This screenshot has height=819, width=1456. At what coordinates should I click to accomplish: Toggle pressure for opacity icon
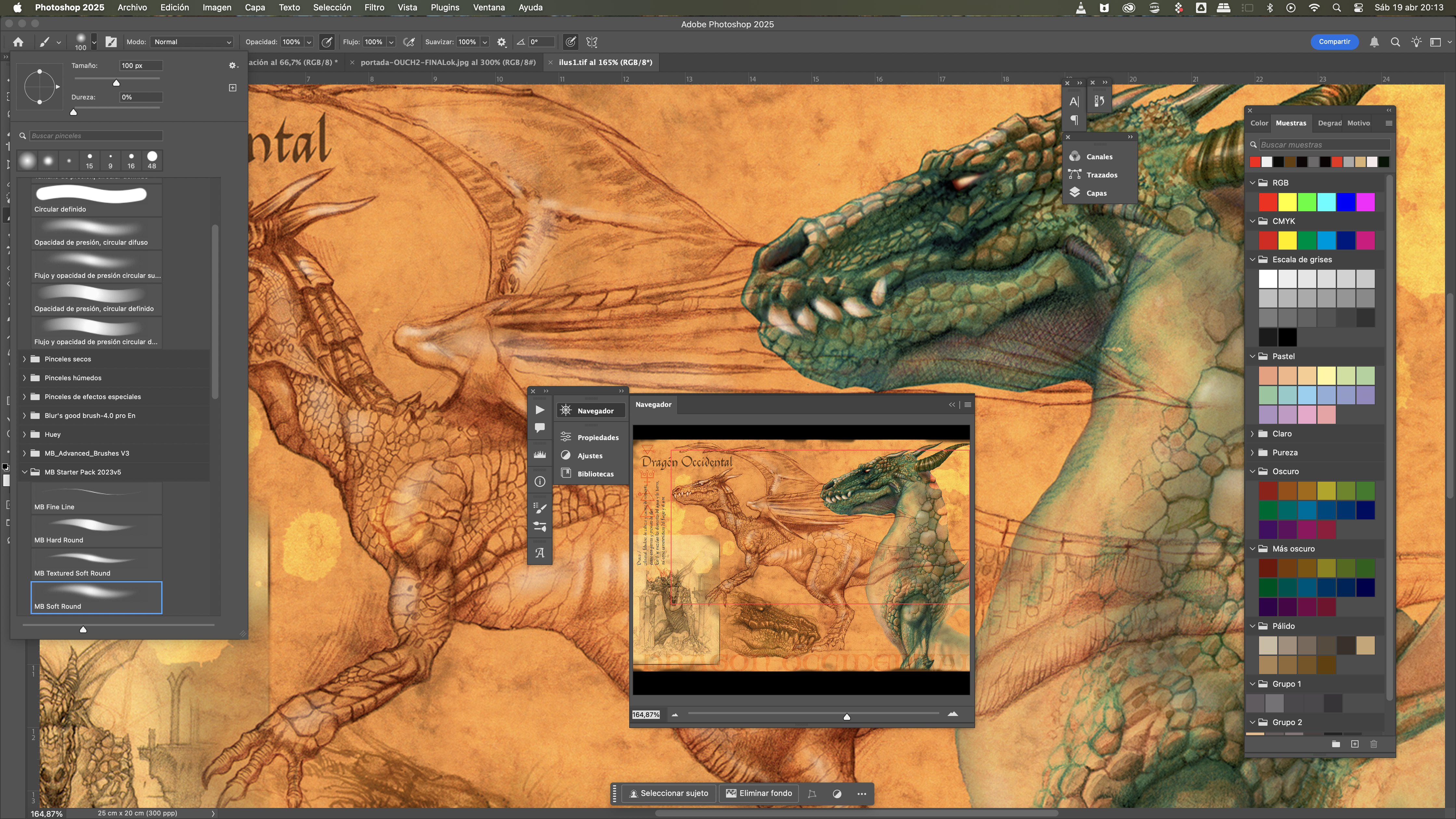[x=327, y=42]
